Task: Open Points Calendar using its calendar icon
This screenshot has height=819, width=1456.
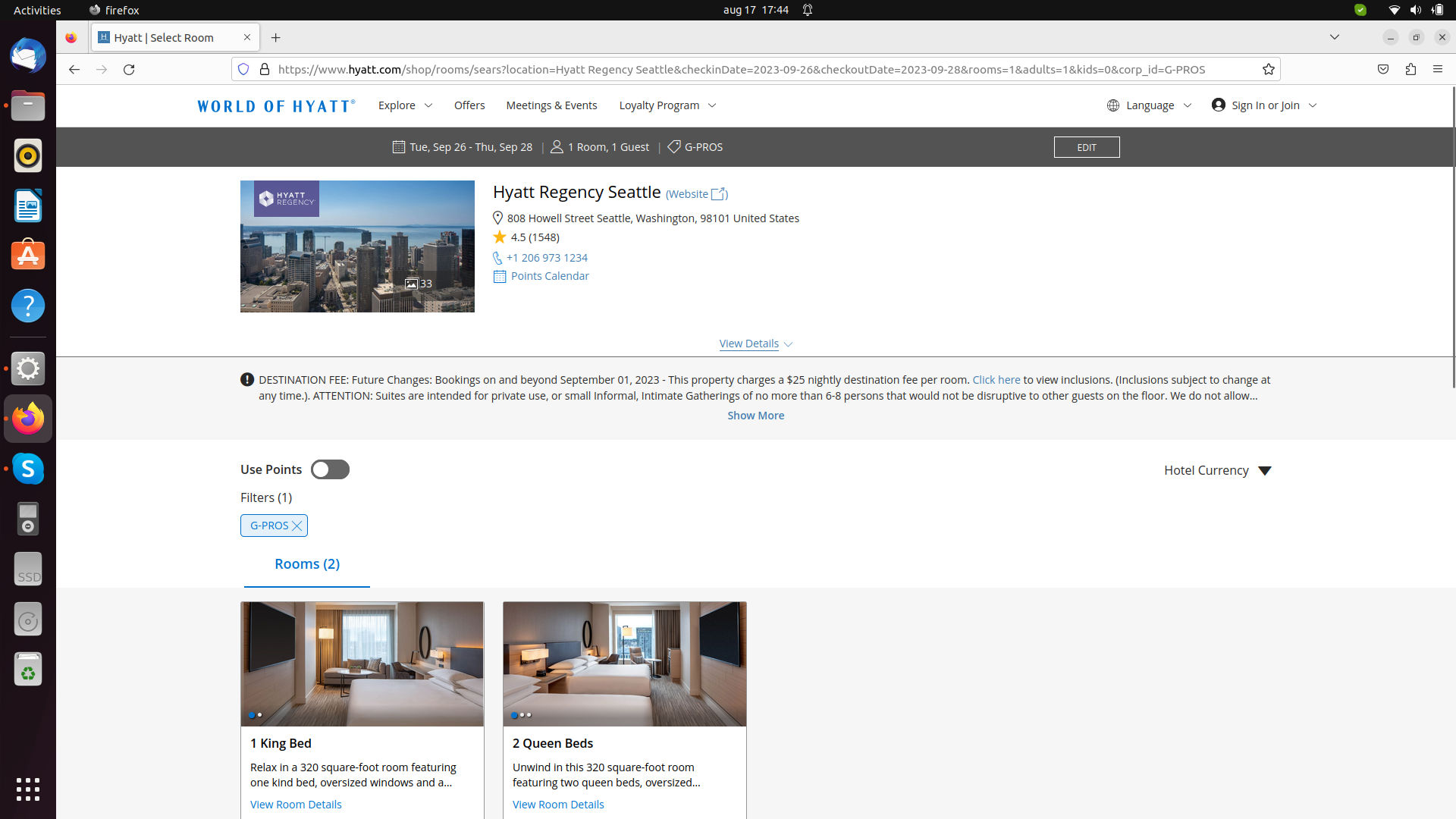Action: point(499,276)
